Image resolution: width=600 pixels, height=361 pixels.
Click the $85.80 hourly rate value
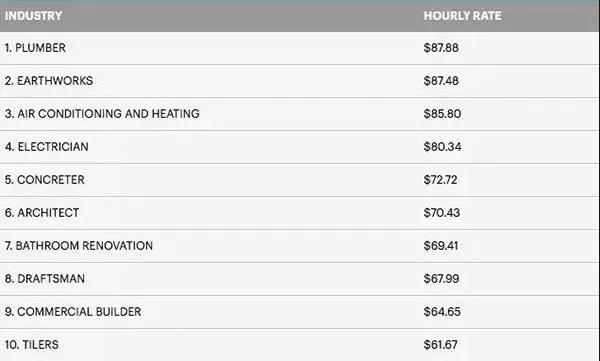[x=442, y=114]
